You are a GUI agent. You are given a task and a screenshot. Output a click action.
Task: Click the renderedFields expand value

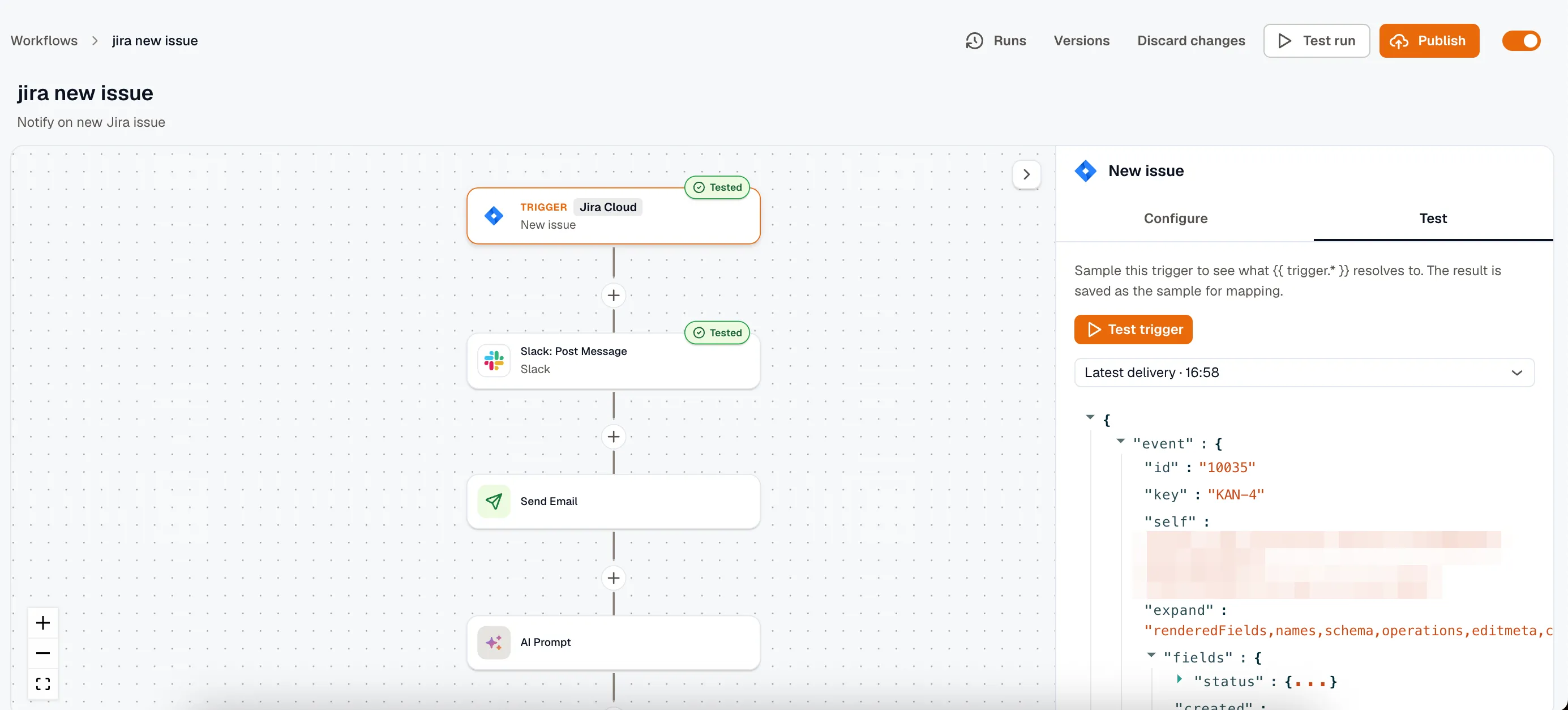pyautogui.click(x=1348, y=631)
